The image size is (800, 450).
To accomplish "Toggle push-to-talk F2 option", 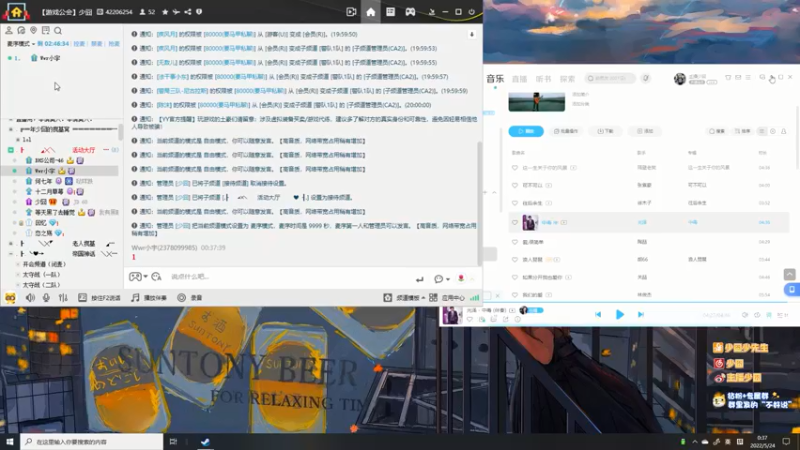I will tap(99, 297).
